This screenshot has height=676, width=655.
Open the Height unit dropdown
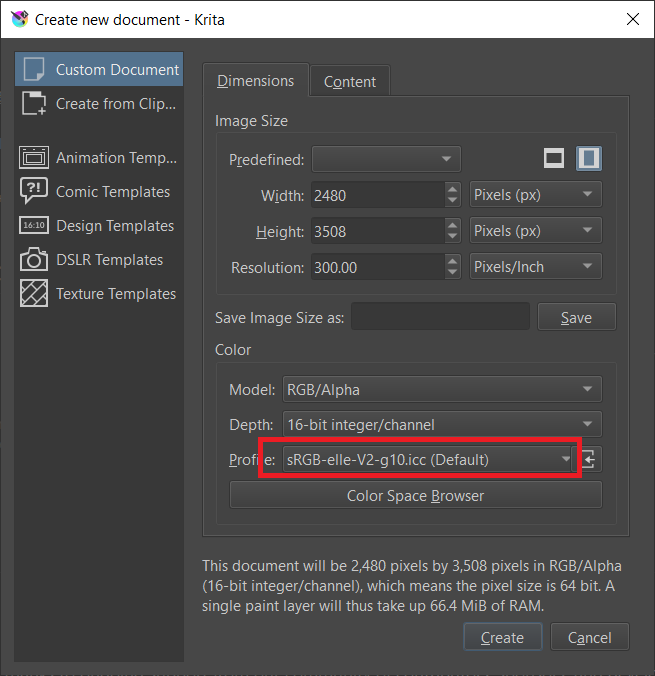click(x=536, y=231)
